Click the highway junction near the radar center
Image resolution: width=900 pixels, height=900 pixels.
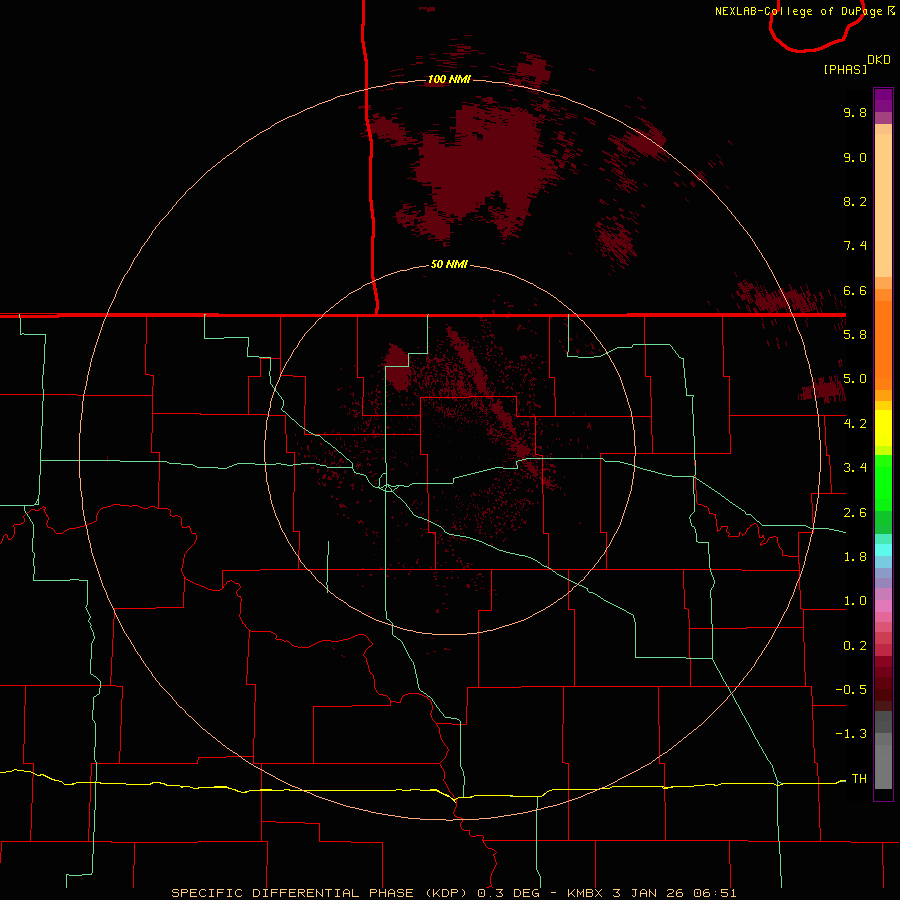point(389,488)
